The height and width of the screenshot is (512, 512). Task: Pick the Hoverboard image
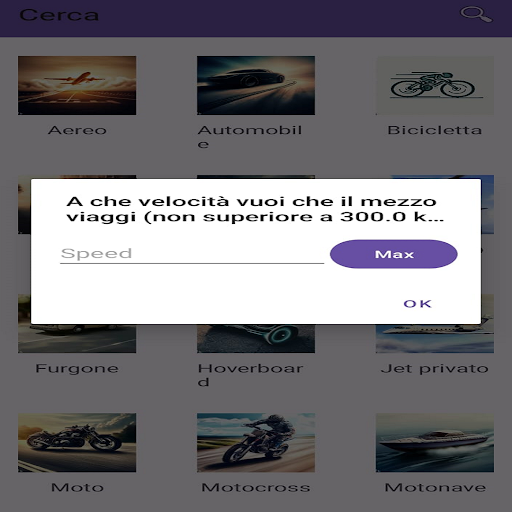pyautogui.click(x=256, y=338)
